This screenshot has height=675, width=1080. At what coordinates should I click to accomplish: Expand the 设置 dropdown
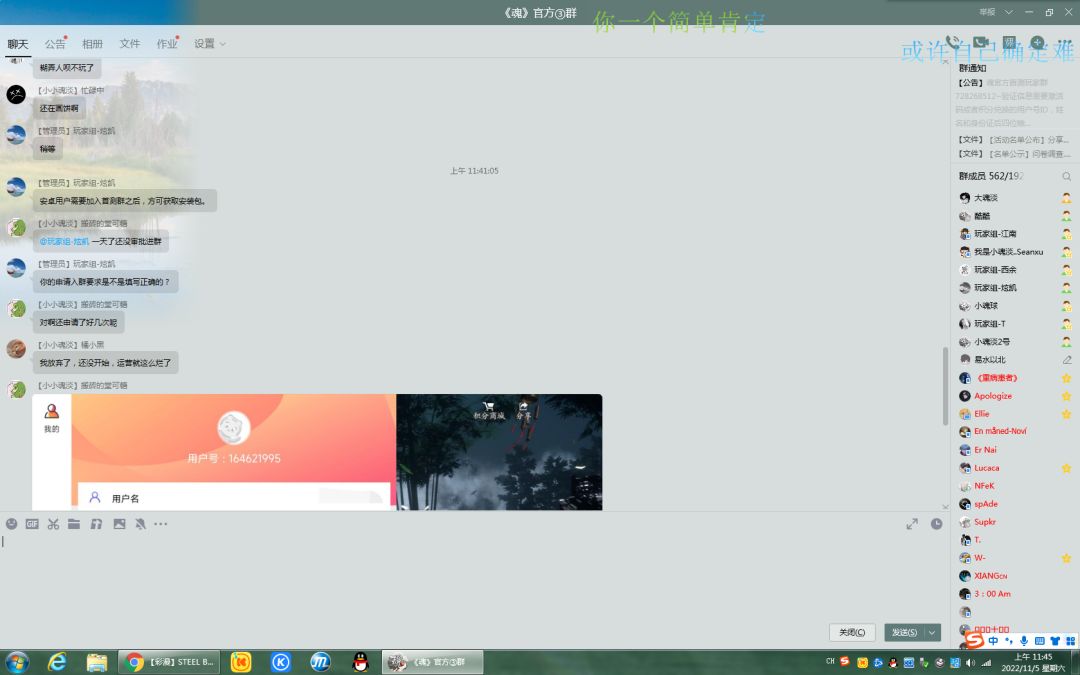(209, 44)
